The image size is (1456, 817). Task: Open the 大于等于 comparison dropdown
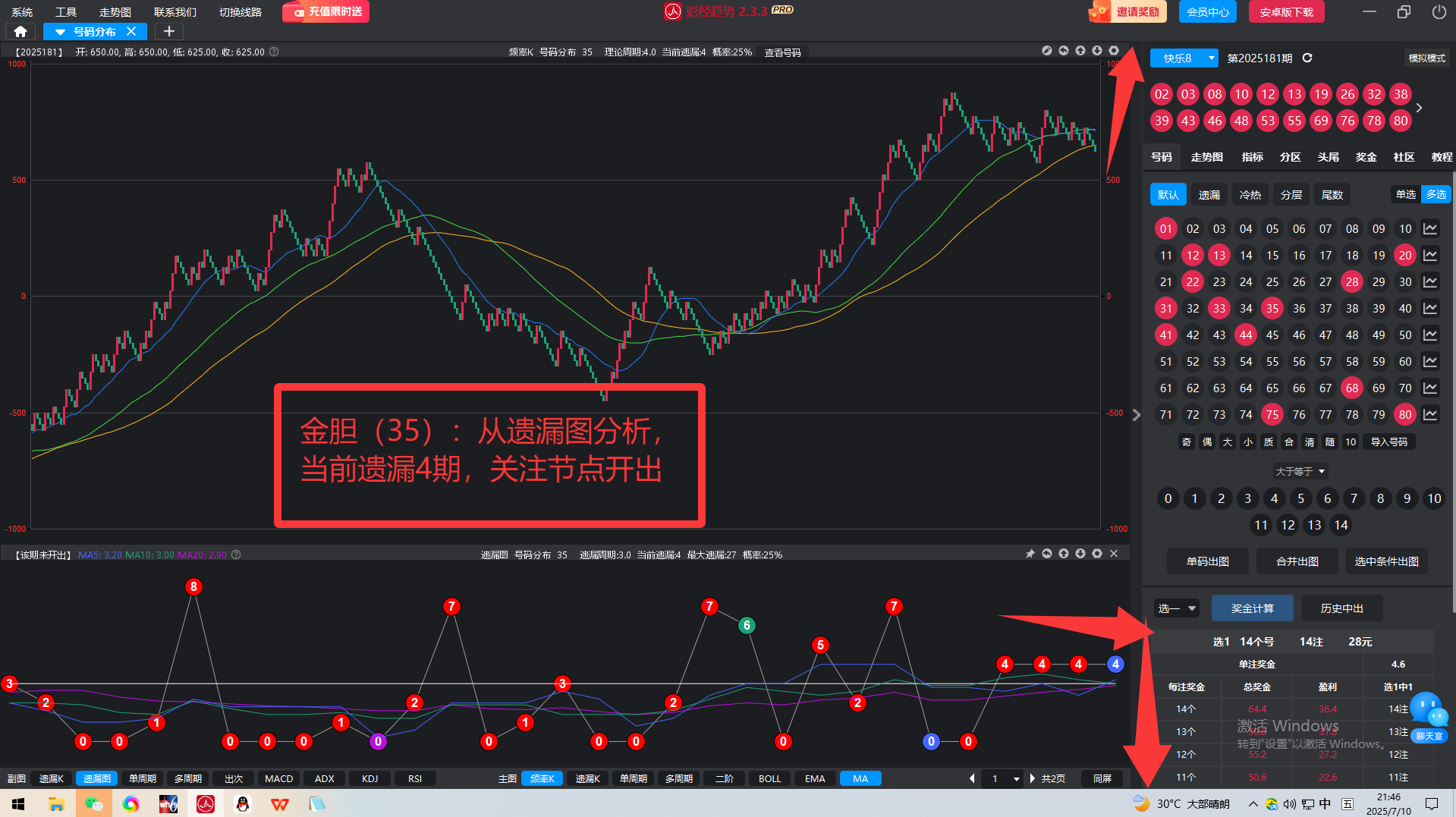[1300, 471]
